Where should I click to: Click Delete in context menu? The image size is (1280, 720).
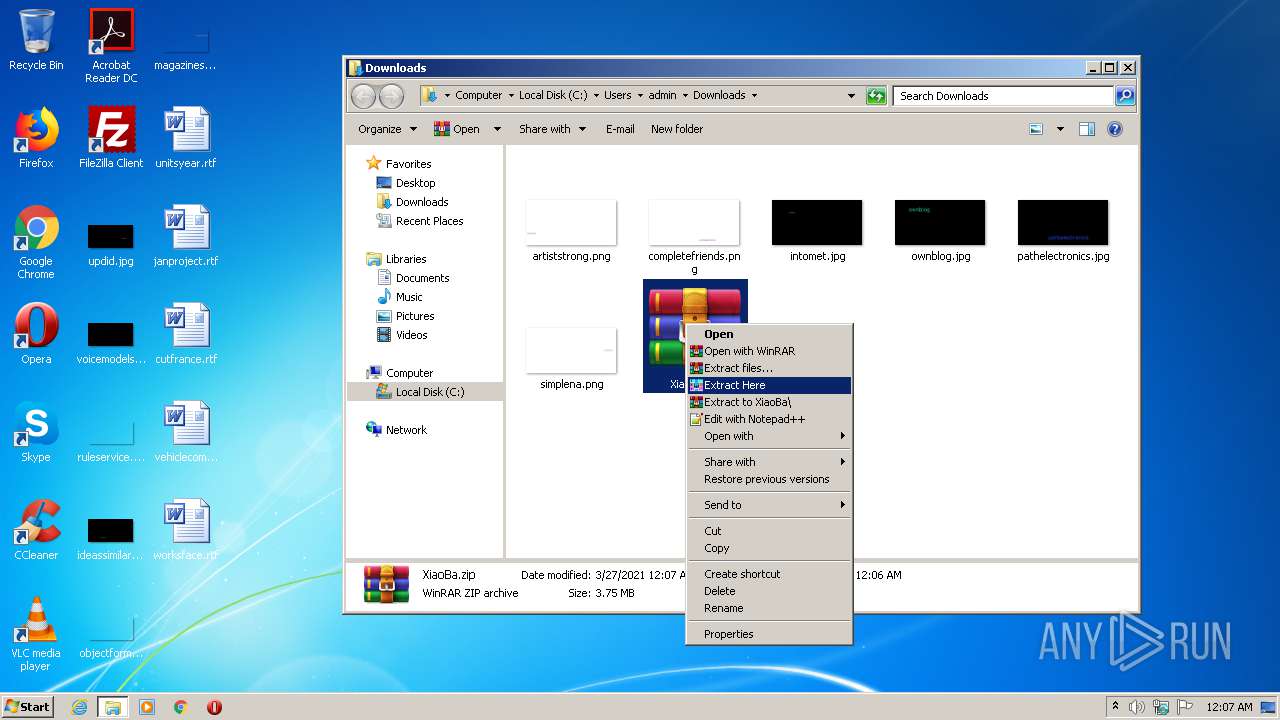click(x=769, y=591)
